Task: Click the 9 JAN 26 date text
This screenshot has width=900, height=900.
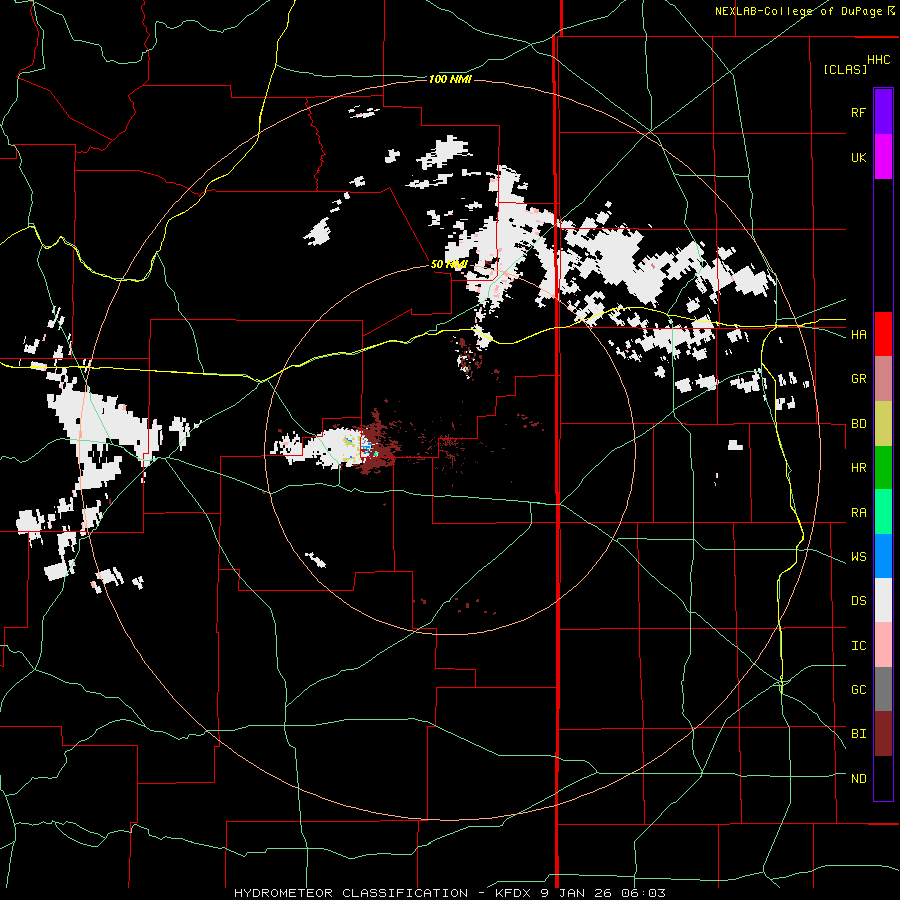Action: (x=579, y=893)
